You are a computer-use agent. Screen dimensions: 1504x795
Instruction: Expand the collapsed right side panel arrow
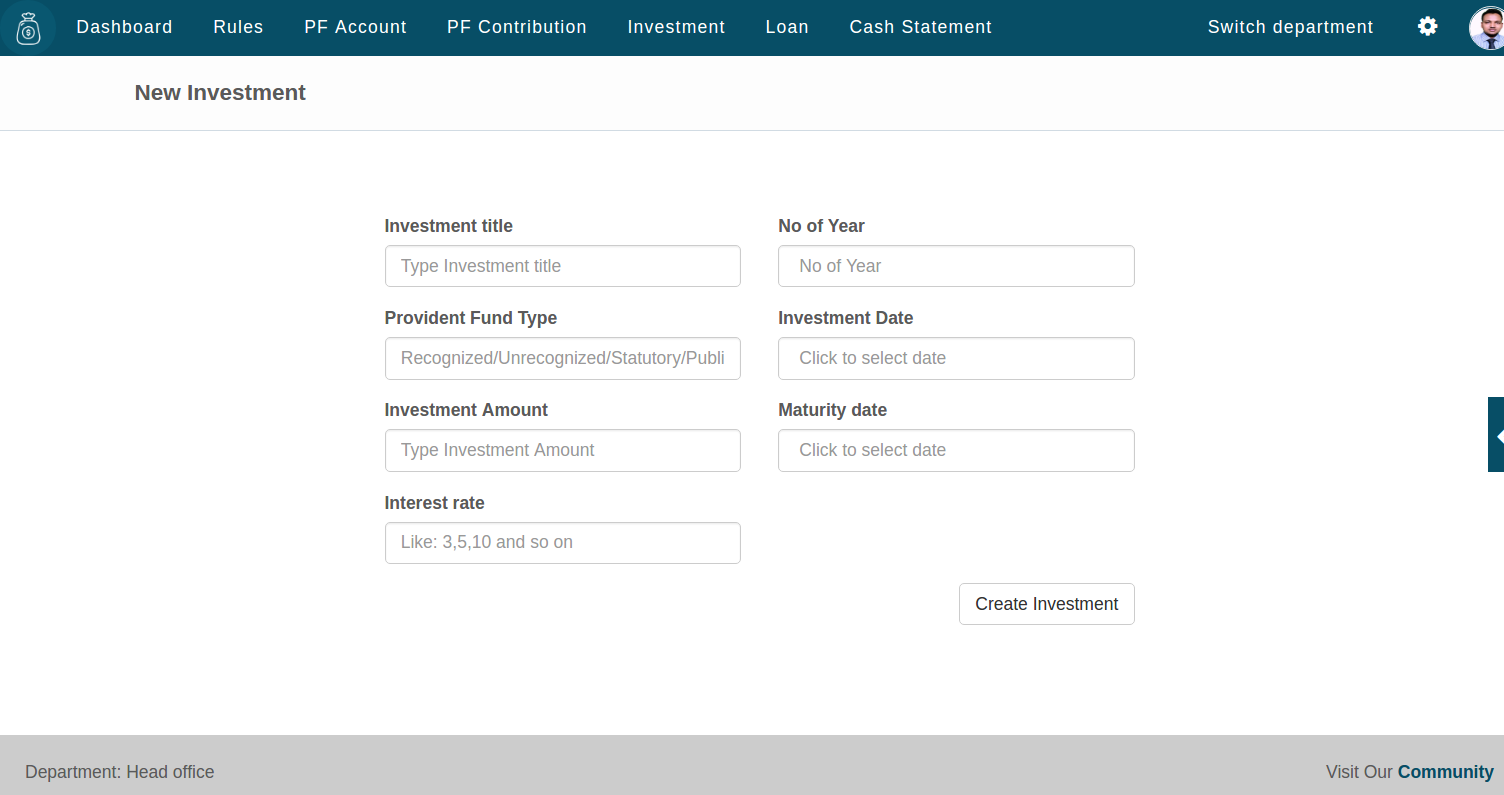pos(1497,435)
